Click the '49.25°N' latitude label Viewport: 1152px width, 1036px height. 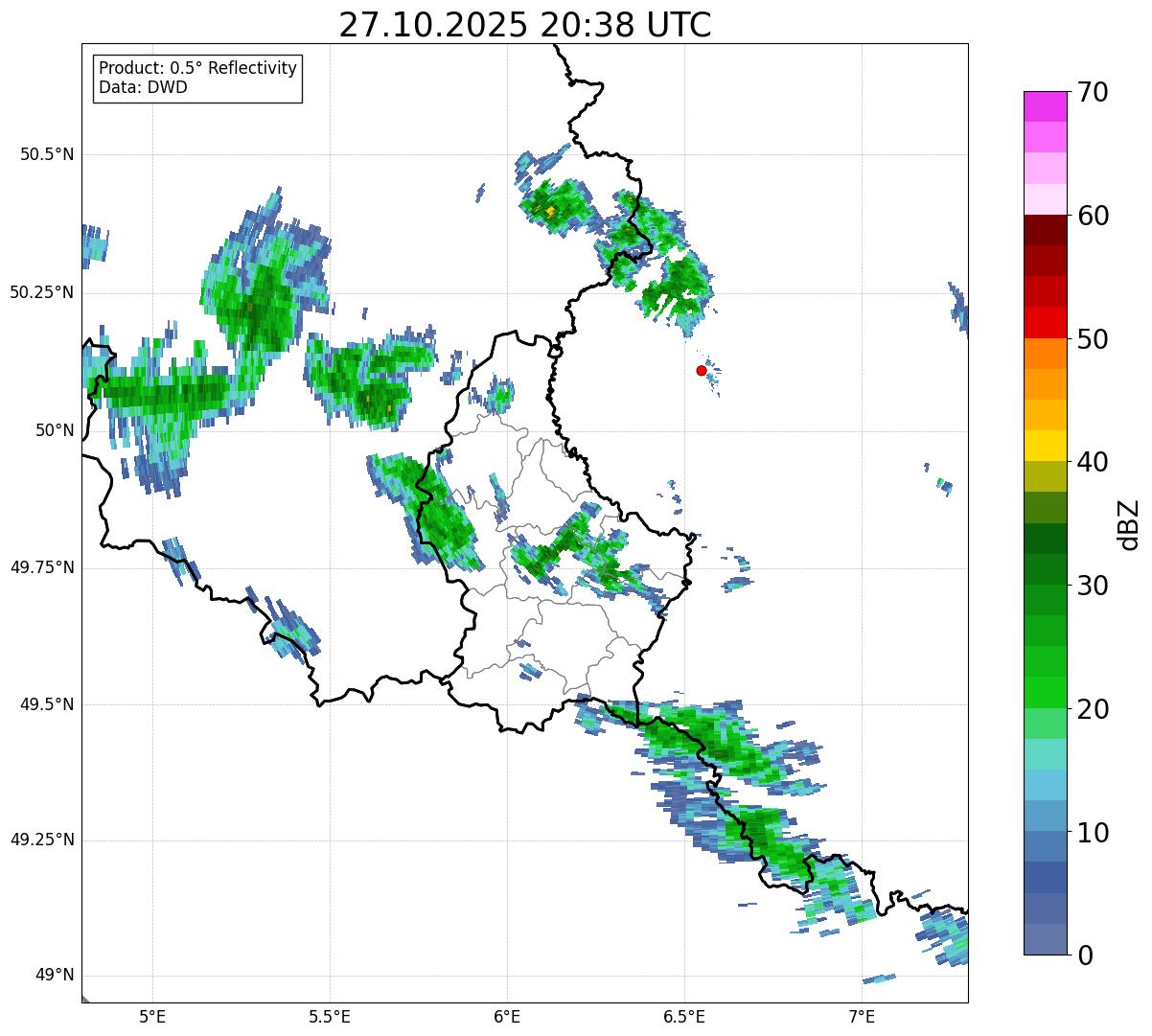tap(42, 840)
